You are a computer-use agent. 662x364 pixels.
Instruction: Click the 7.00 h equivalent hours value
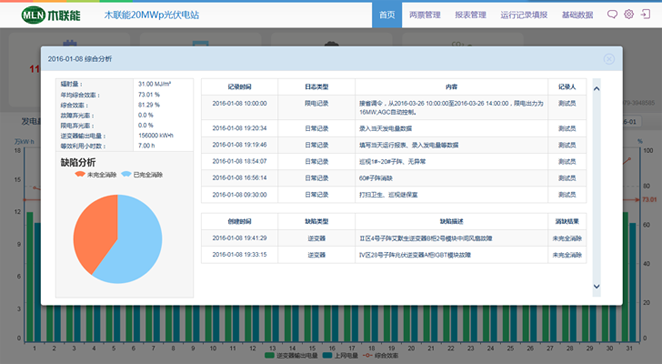tap(146, 146)
